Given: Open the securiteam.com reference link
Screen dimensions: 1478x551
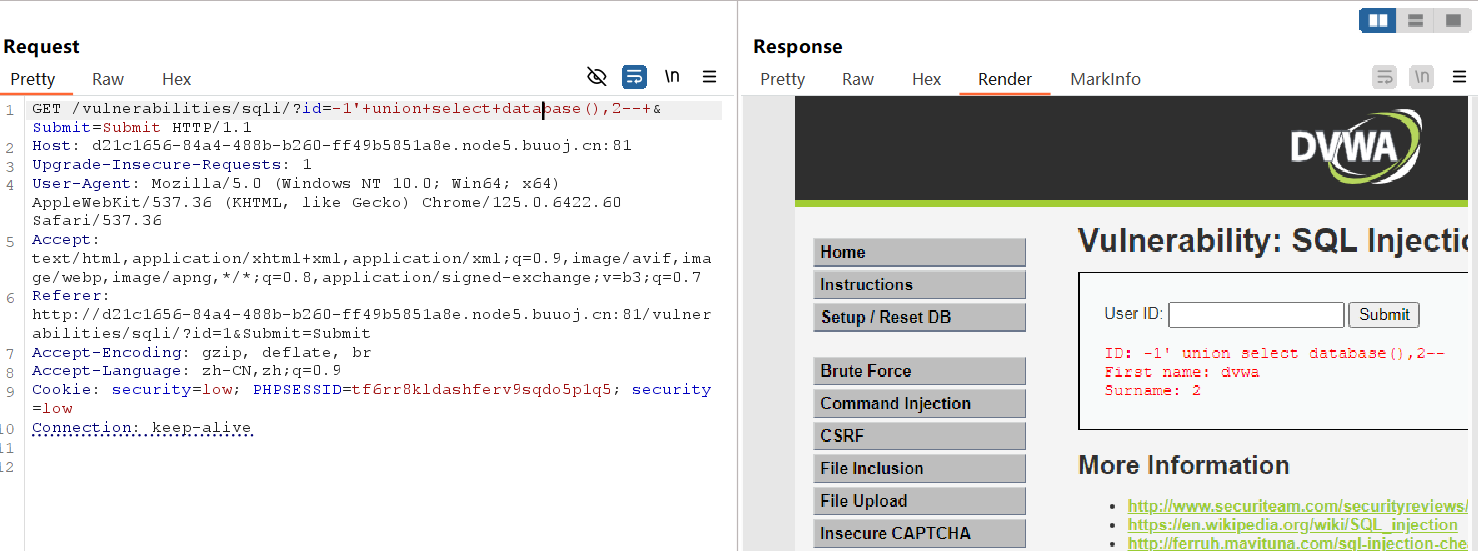Looking at the screenshot, I should click(1297, 506).
